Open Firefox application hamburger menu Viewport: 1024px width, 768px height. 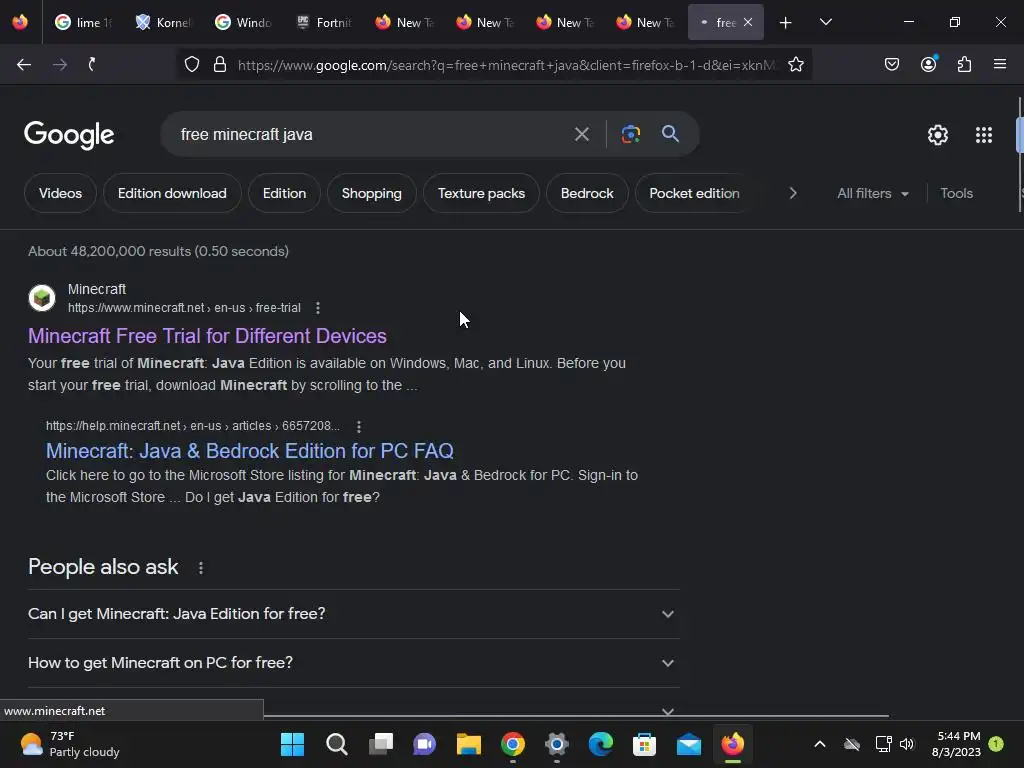pos(1000,65)
